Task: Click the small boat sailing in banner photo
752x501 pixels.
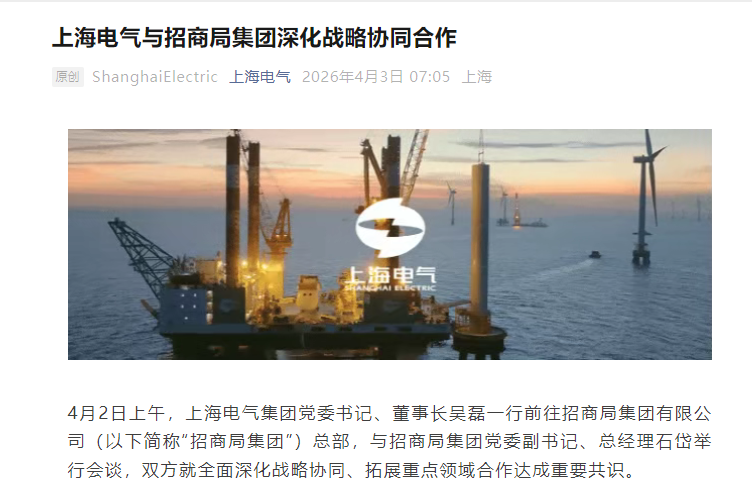Action: tap(594, 254)
